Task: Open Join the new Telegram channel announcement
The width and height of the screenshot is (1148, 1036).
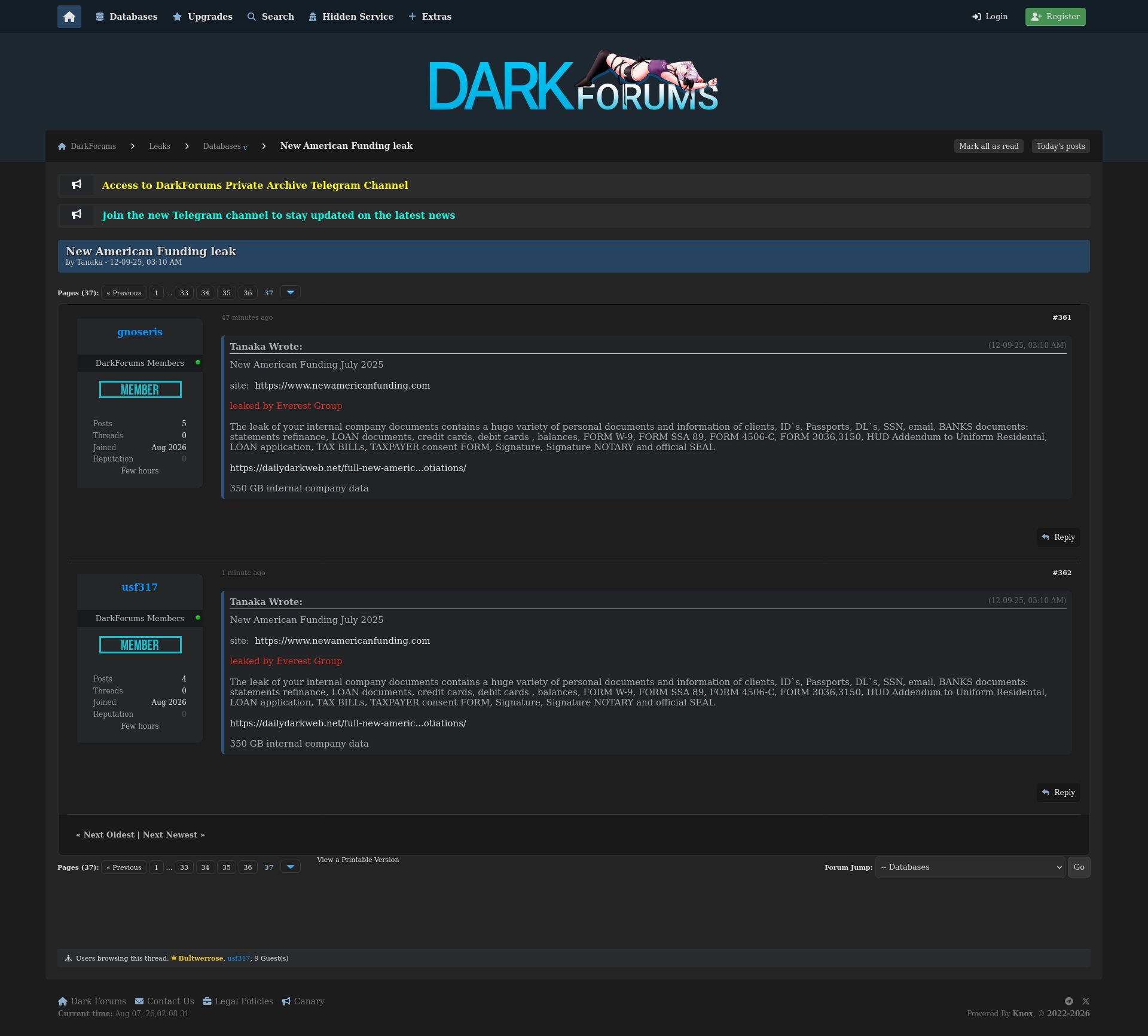Action: [x=279, y=215]
